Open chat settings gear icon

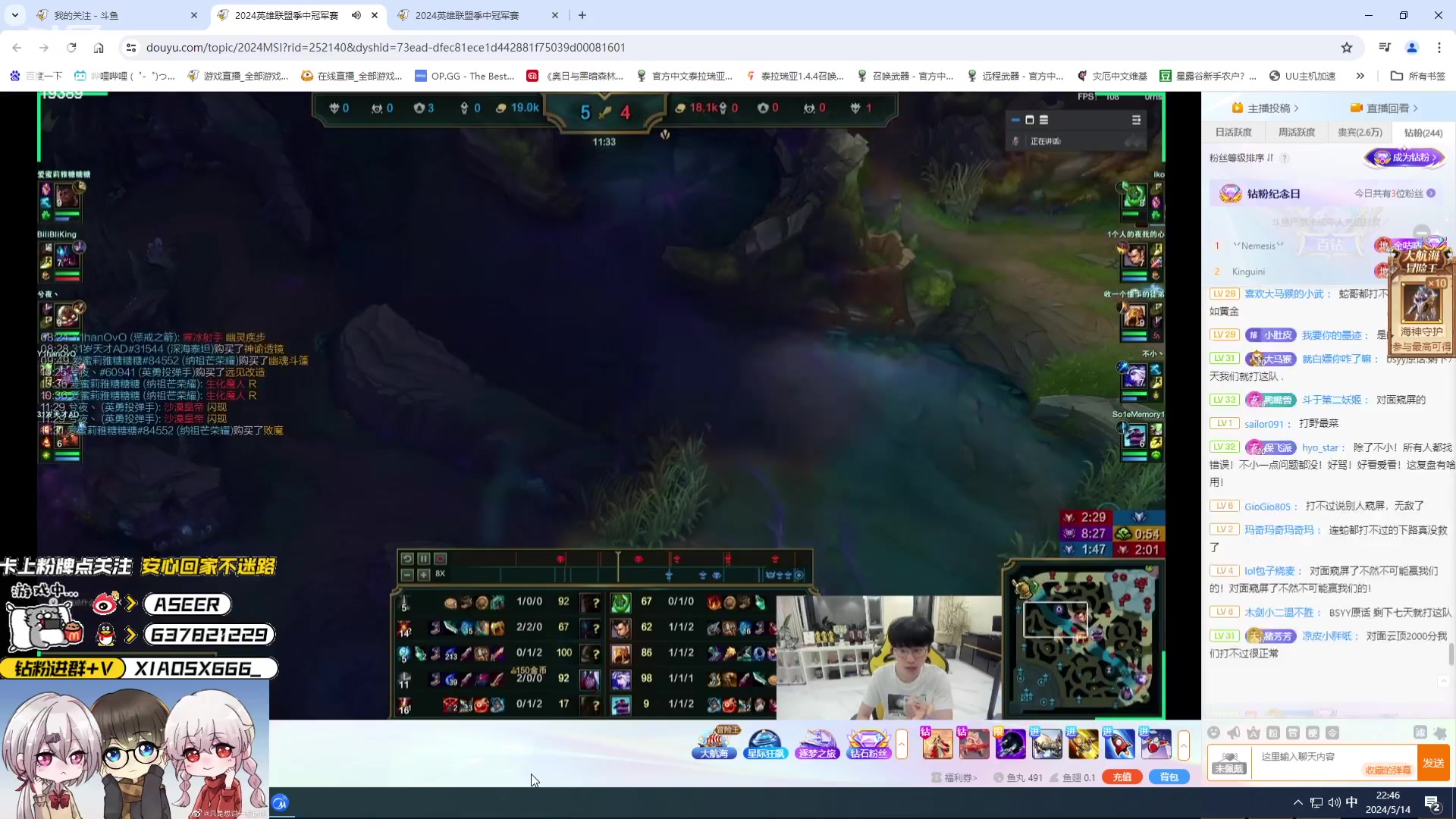(1440, 733)
